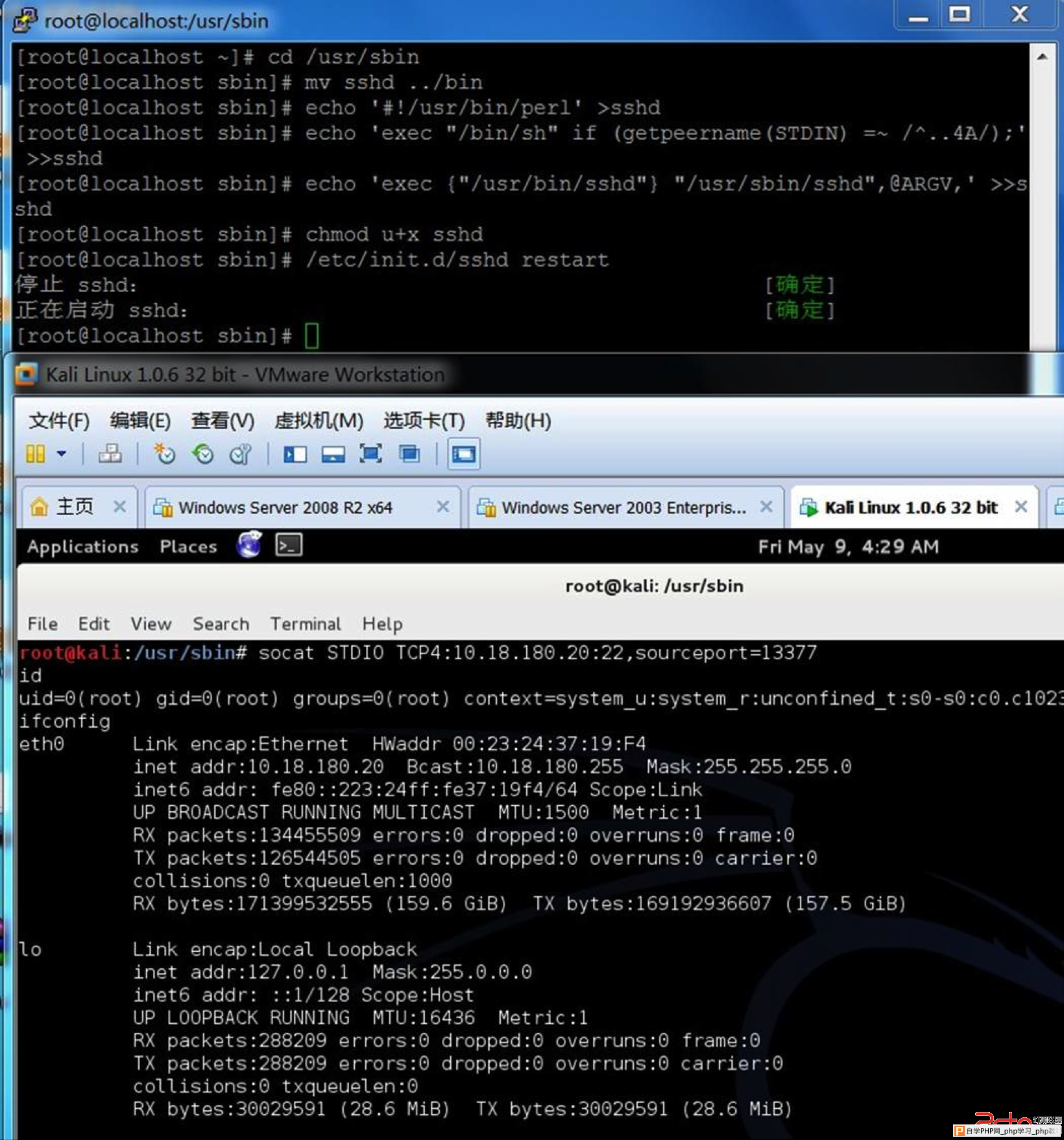
Task: Click the [确定] status after 停止 sshd
Action: [x=799, y=285]
